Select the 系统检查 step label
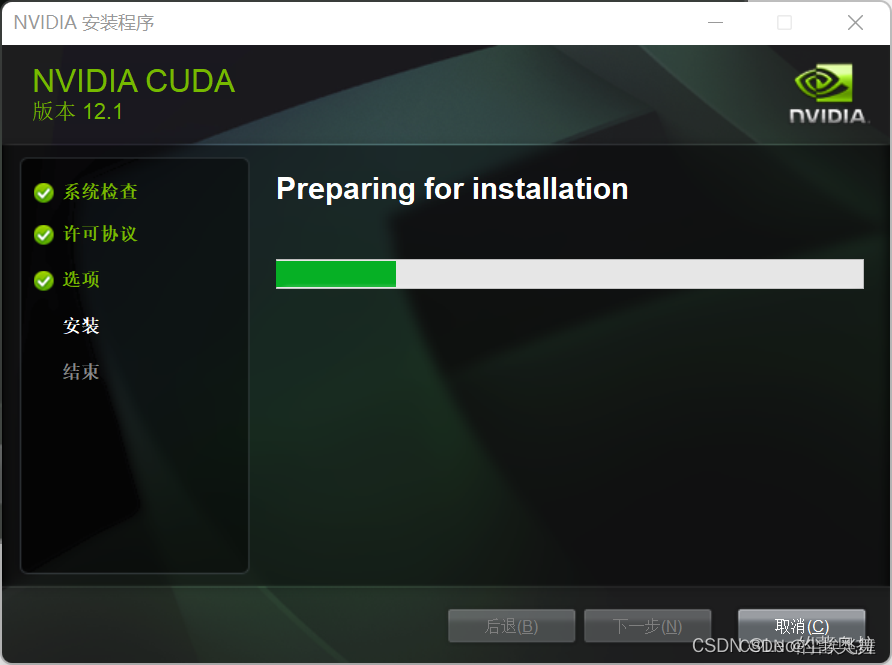This screenshot has height=665, width=892. 100,192
